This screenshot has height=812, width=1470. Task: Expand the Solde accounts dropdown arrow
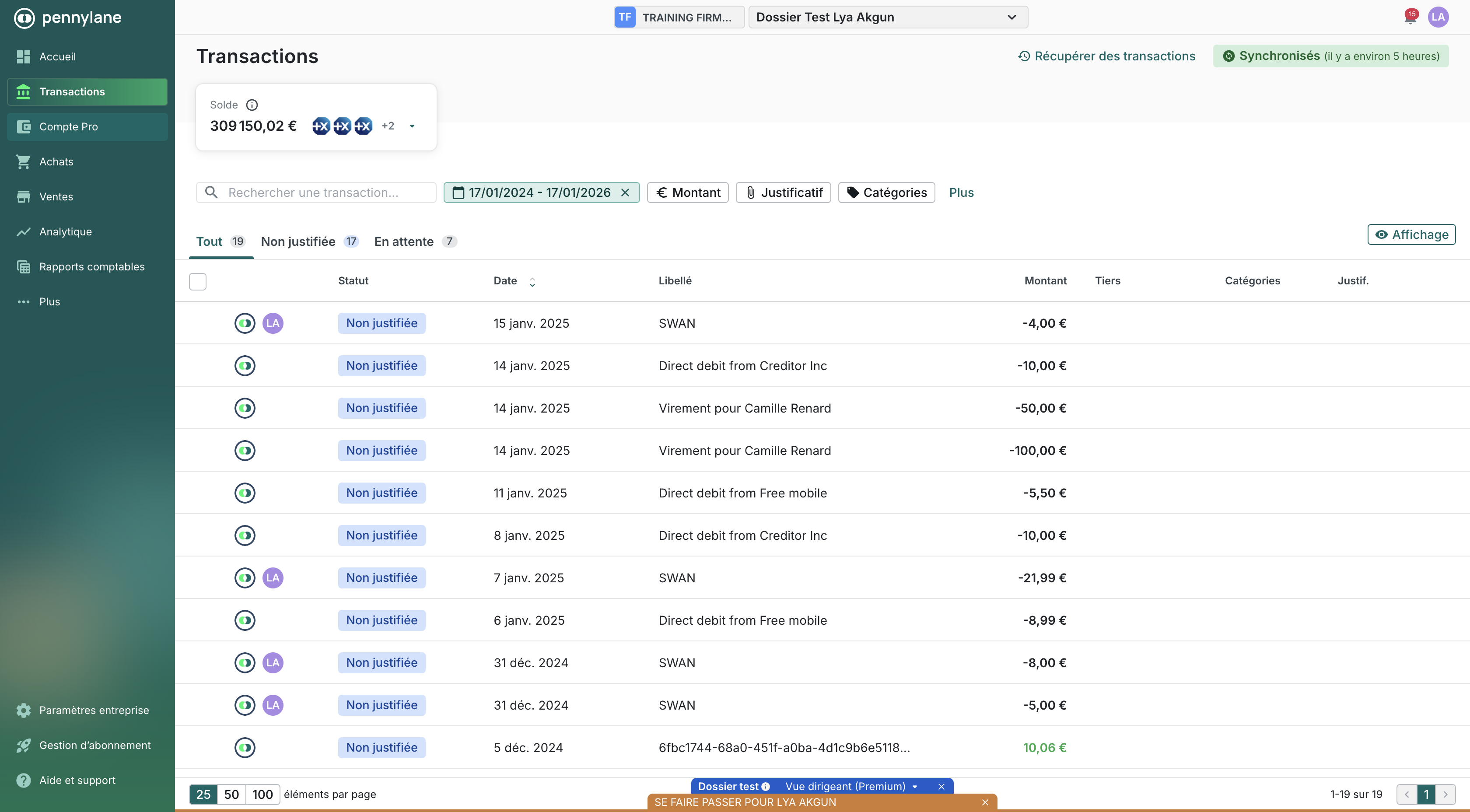pyautogui.click(x=412, y=126)
